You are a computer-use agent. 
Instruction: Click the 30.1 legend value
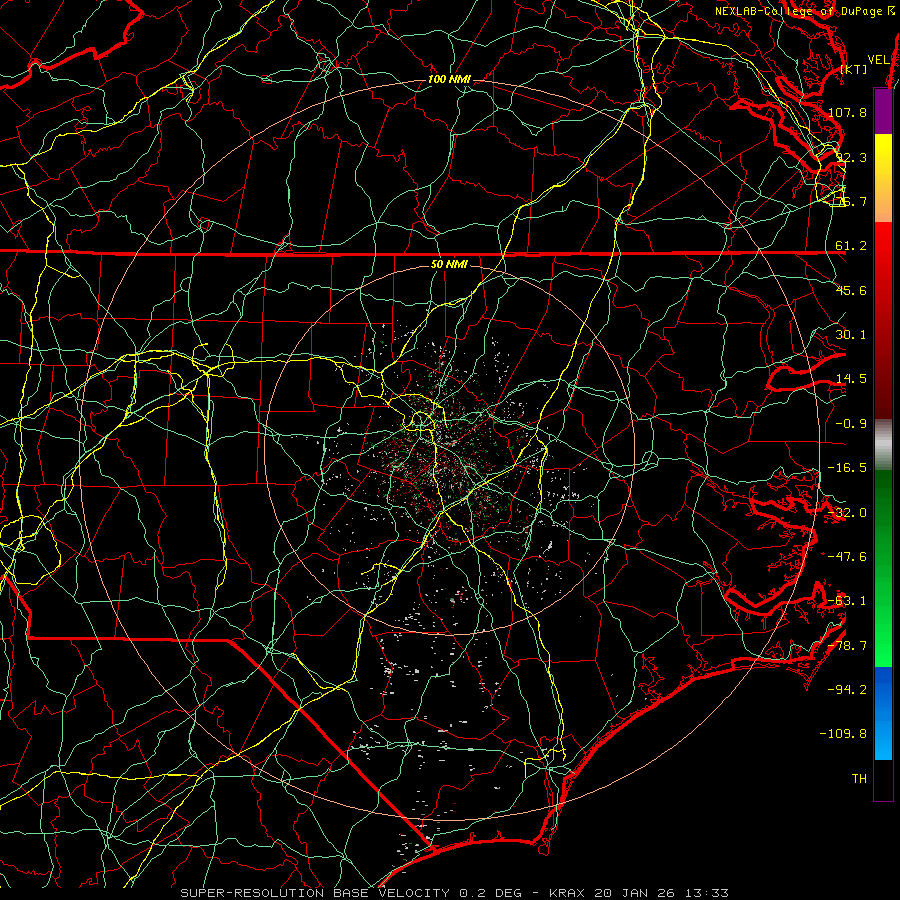coord(851,335)
